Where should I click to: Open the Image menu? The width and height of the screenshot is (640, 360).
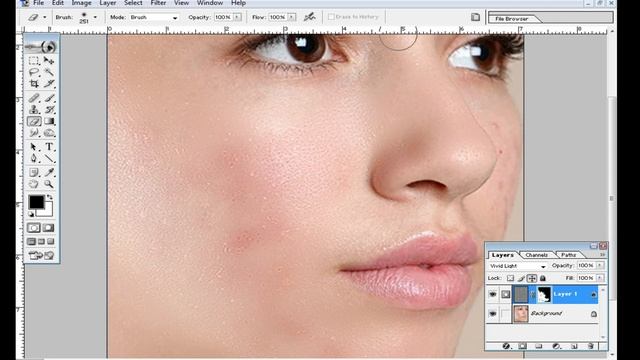[x=81, y=3]
